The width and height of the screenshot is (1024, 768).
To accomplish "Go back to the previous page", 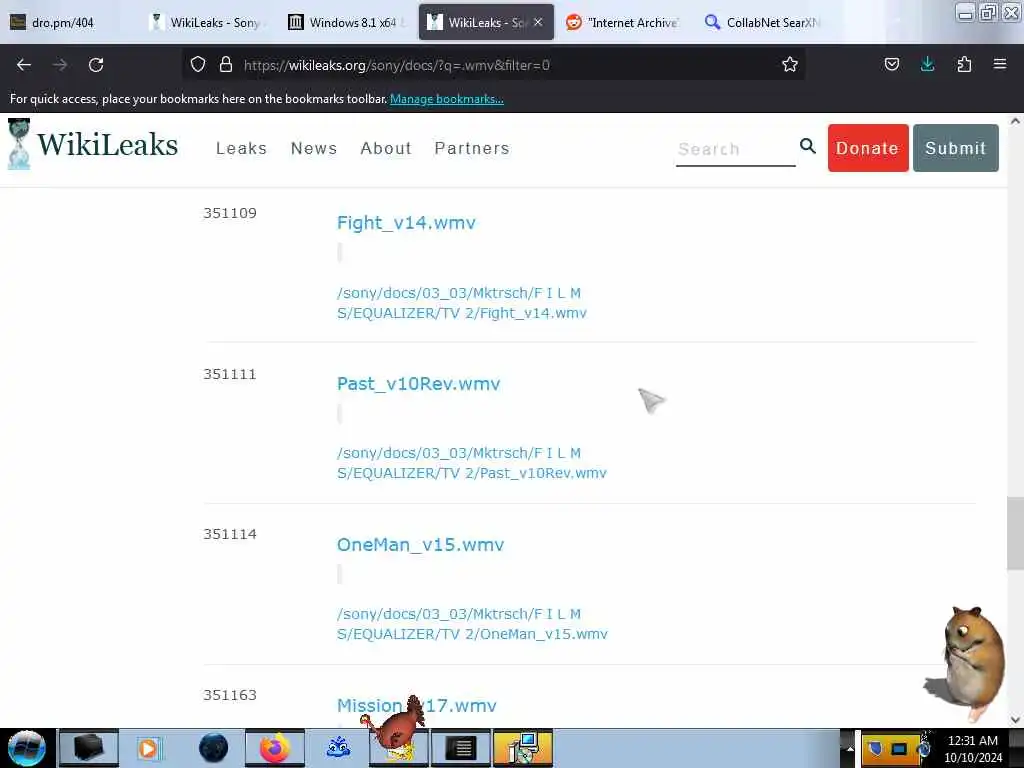I will pos(24,65).
